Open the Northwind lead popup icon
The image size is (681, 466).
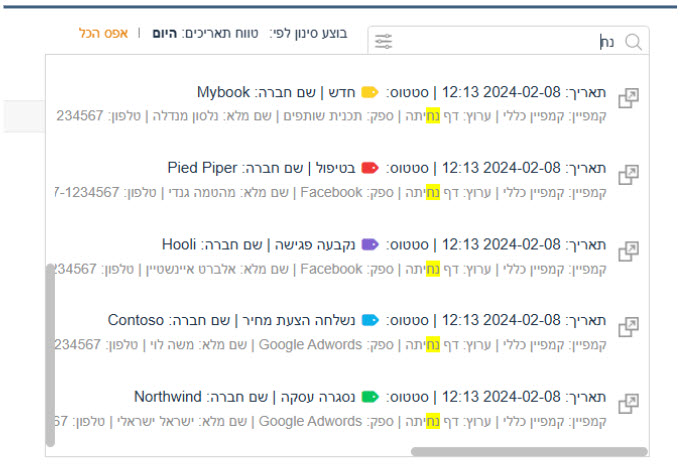[629, 402]
